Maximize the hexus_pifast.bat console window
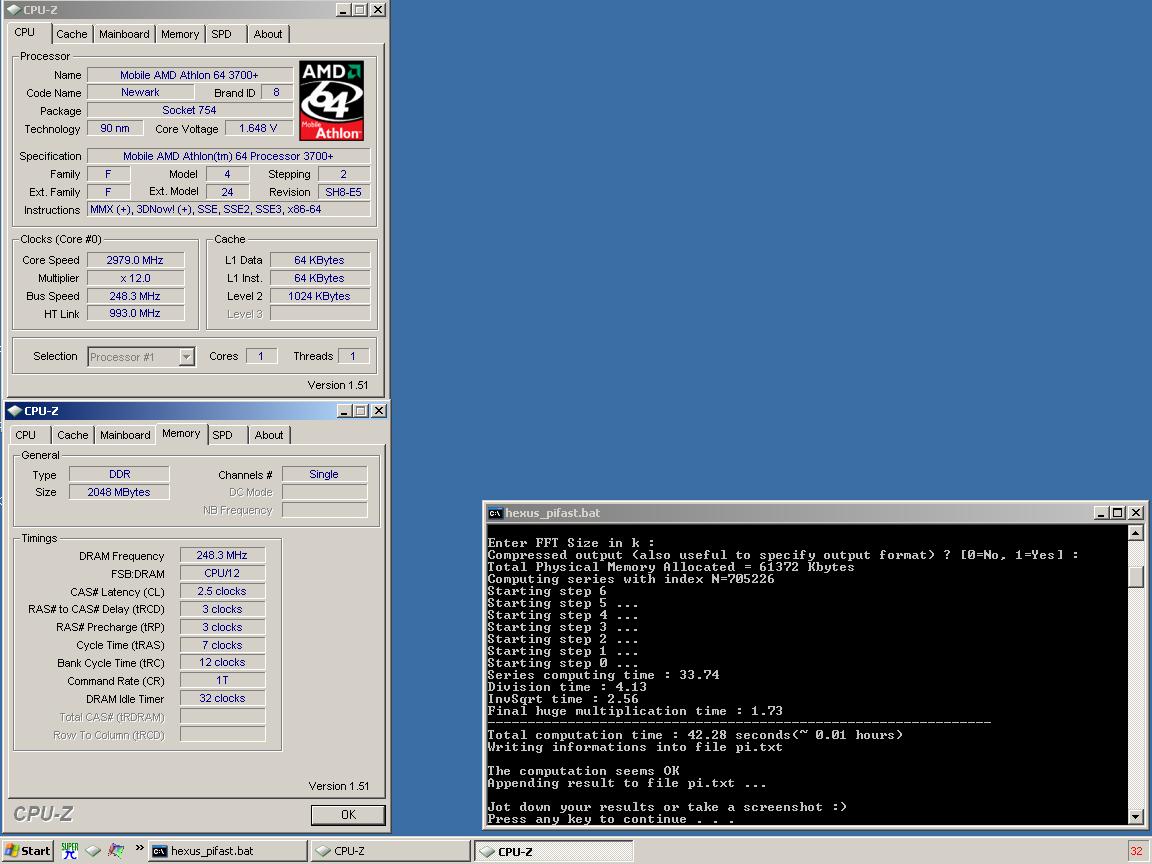 (1117, 513)
